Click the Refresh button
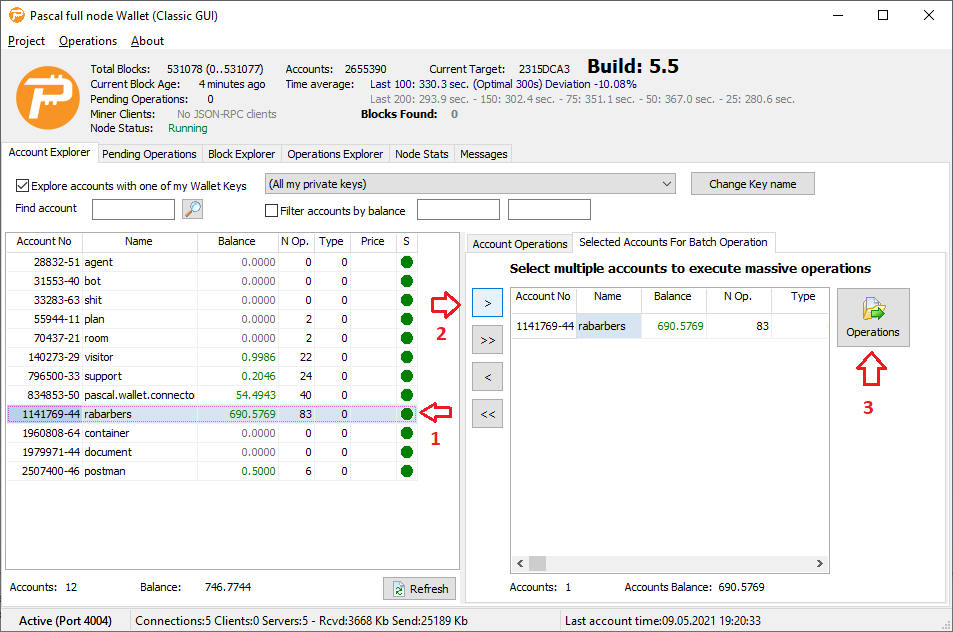This screenshot has height=632, width=953. pyautogui.click(x=419, y=588)
